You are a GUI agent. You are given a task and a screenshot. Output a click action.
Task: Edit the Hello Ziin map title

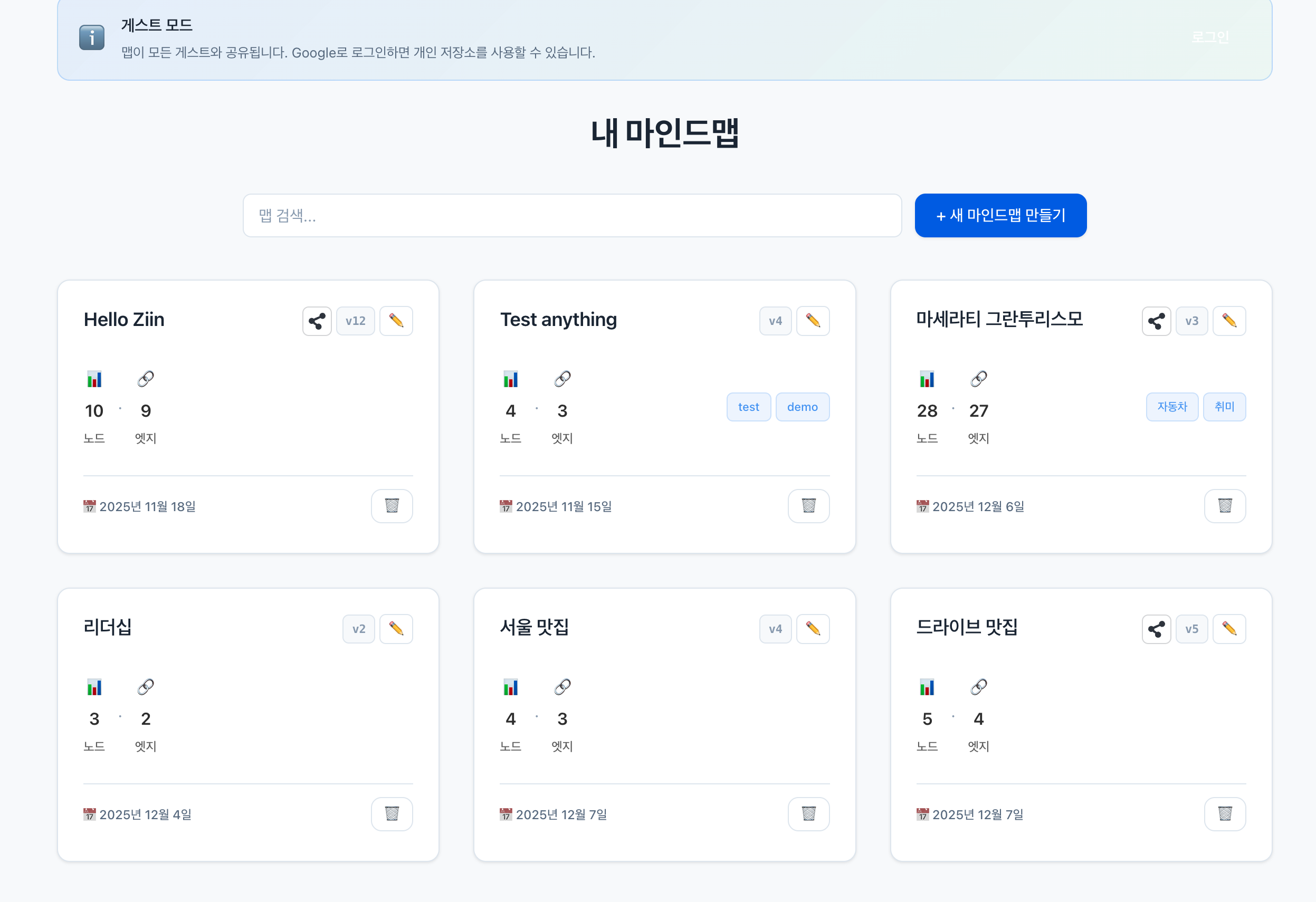tap(396, 321)
